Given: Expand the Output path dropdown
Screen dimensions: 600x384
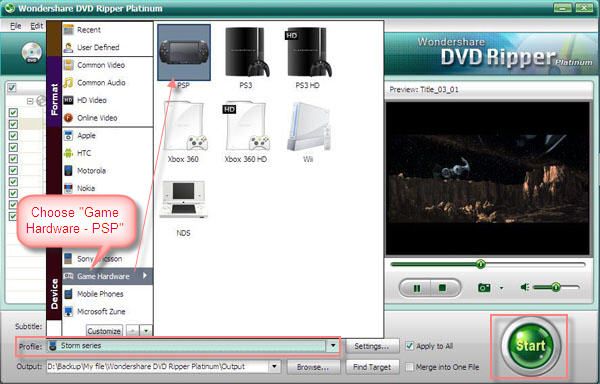Looking at the screenshot, I should pyautogui.click(x=274, y=367).
